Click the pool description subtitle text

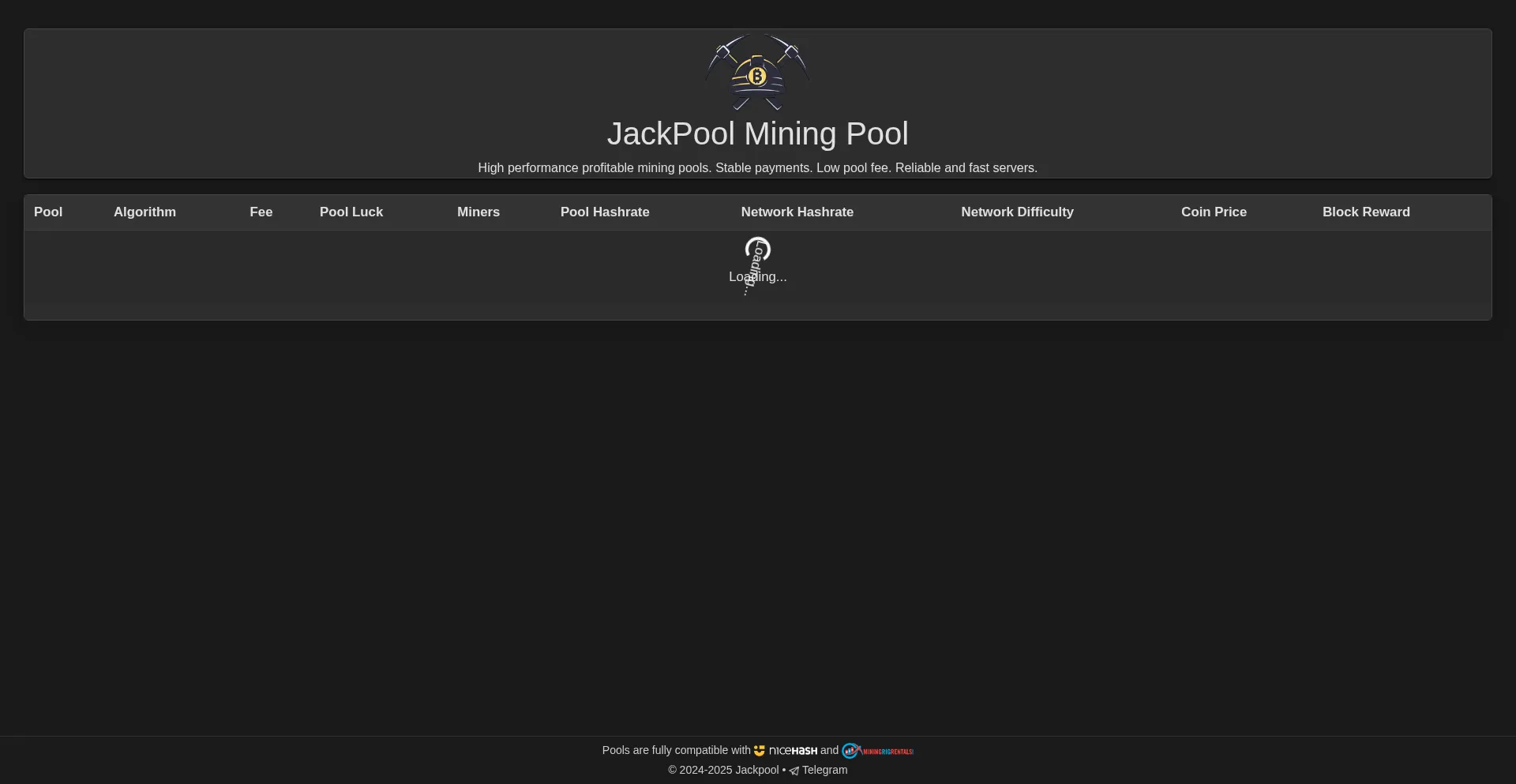coord(757,168)
